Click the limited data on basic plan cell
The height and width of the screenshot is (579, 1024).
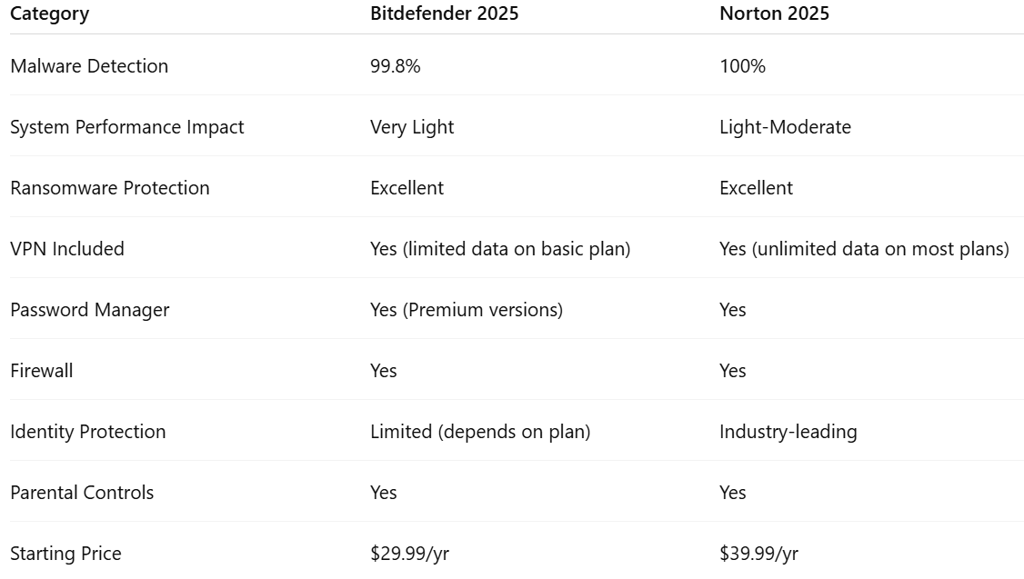pos(500,249)
